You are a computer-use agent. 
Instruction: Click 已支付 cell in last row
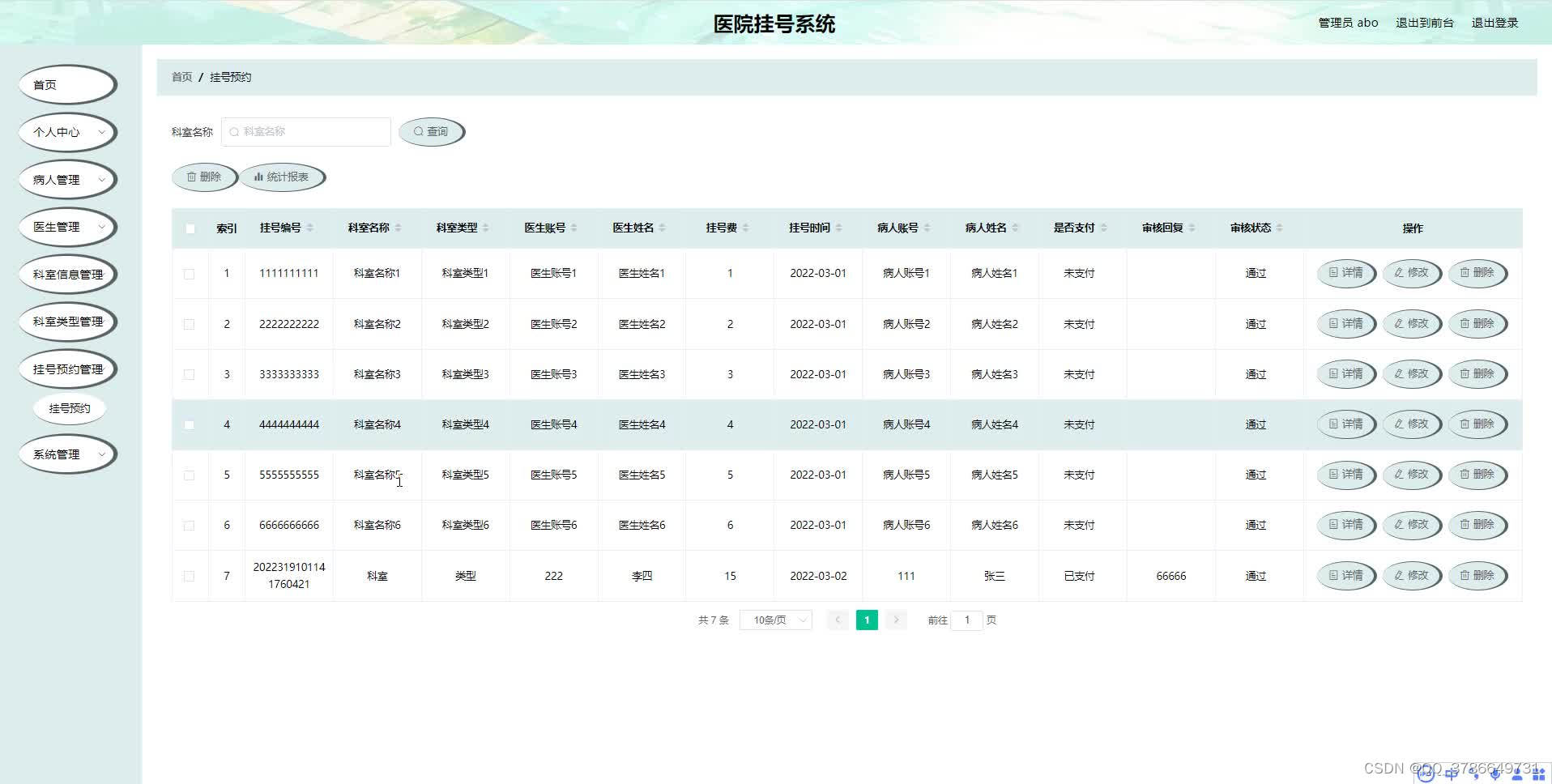(1079, 576)
